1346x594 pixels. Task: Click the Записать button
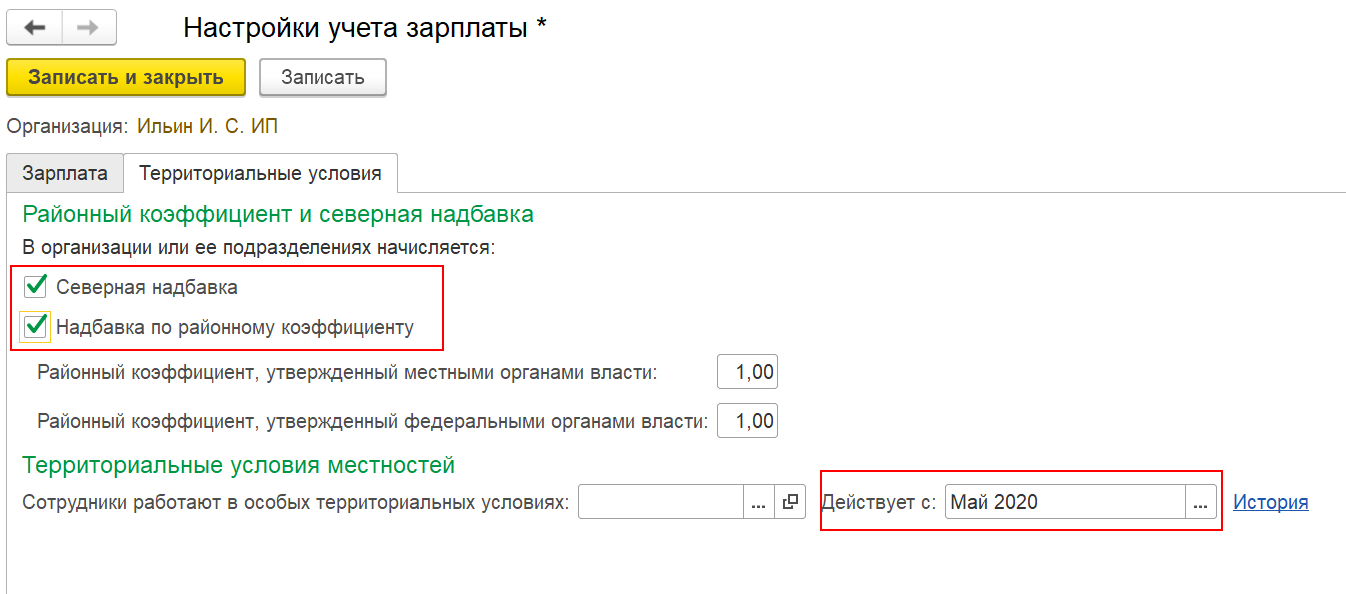click(x=322, y=77)
